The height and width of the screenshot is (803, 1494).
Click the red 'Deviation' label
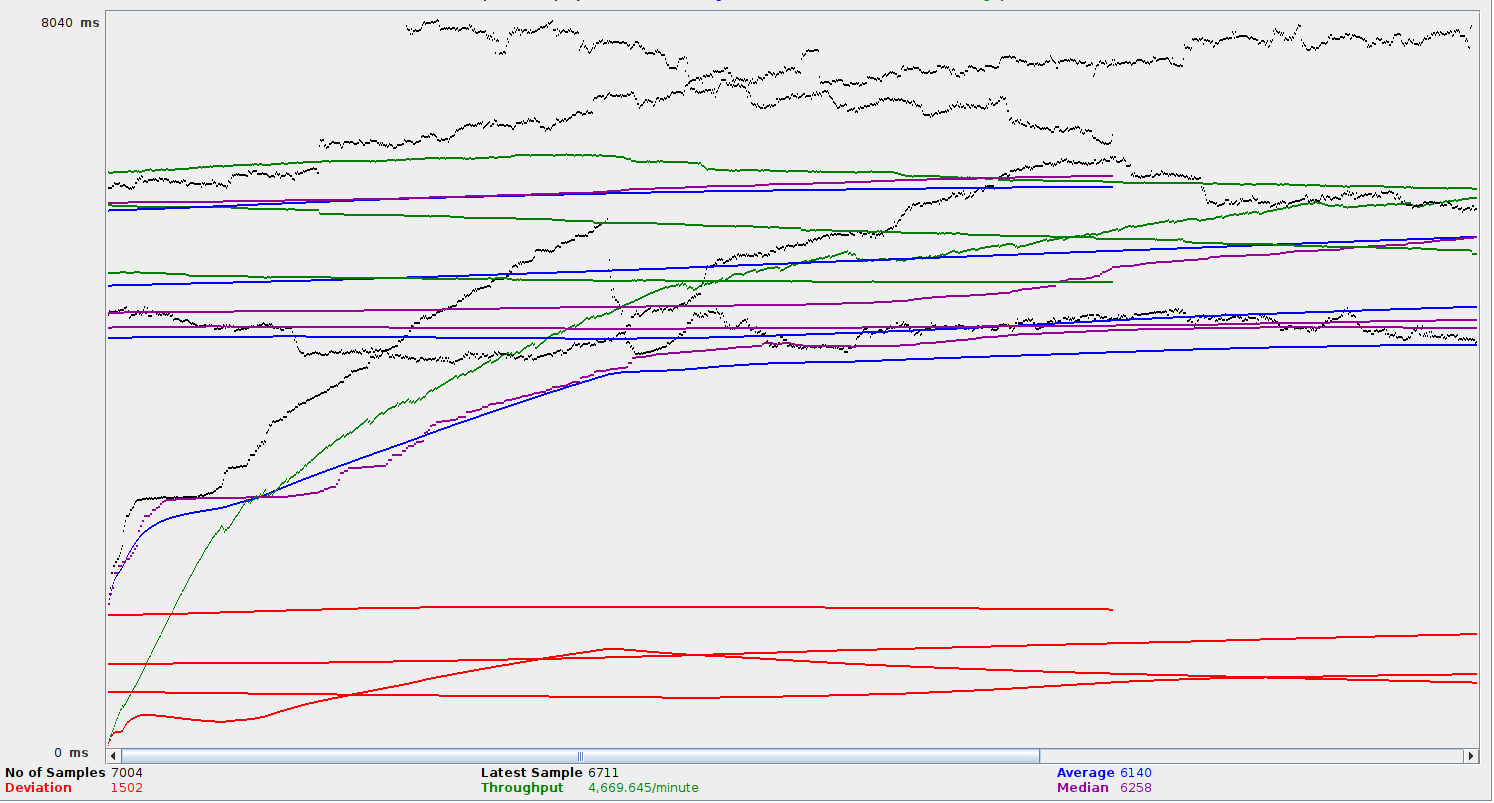click(38, 788)
